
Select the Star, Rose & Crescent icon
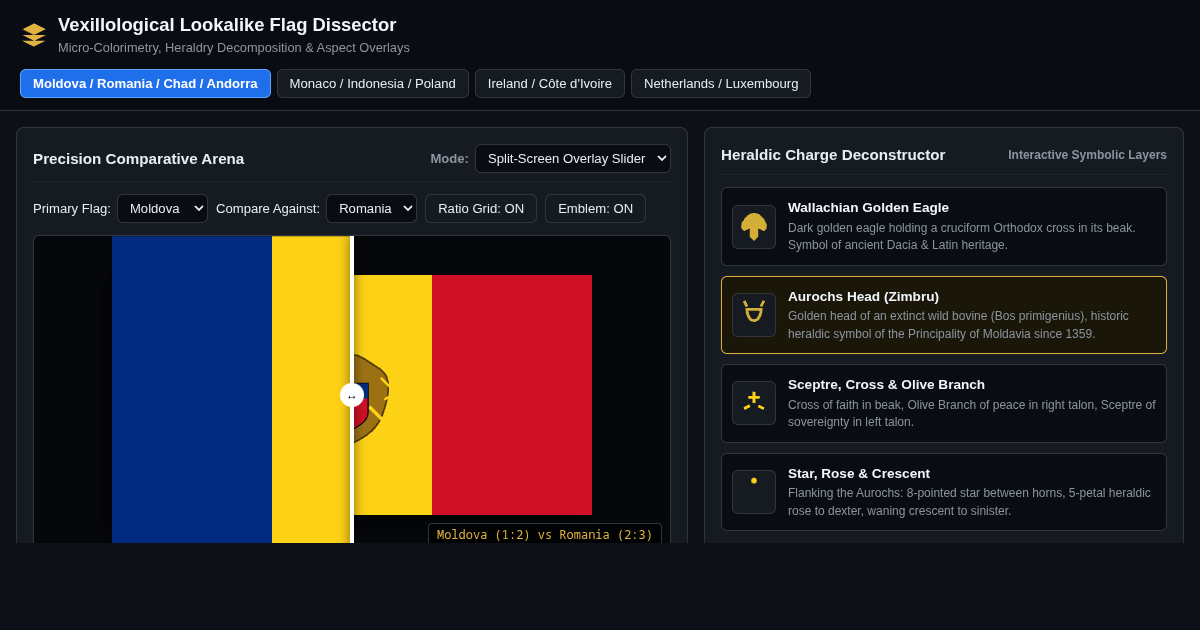click(x=754, y=492)
